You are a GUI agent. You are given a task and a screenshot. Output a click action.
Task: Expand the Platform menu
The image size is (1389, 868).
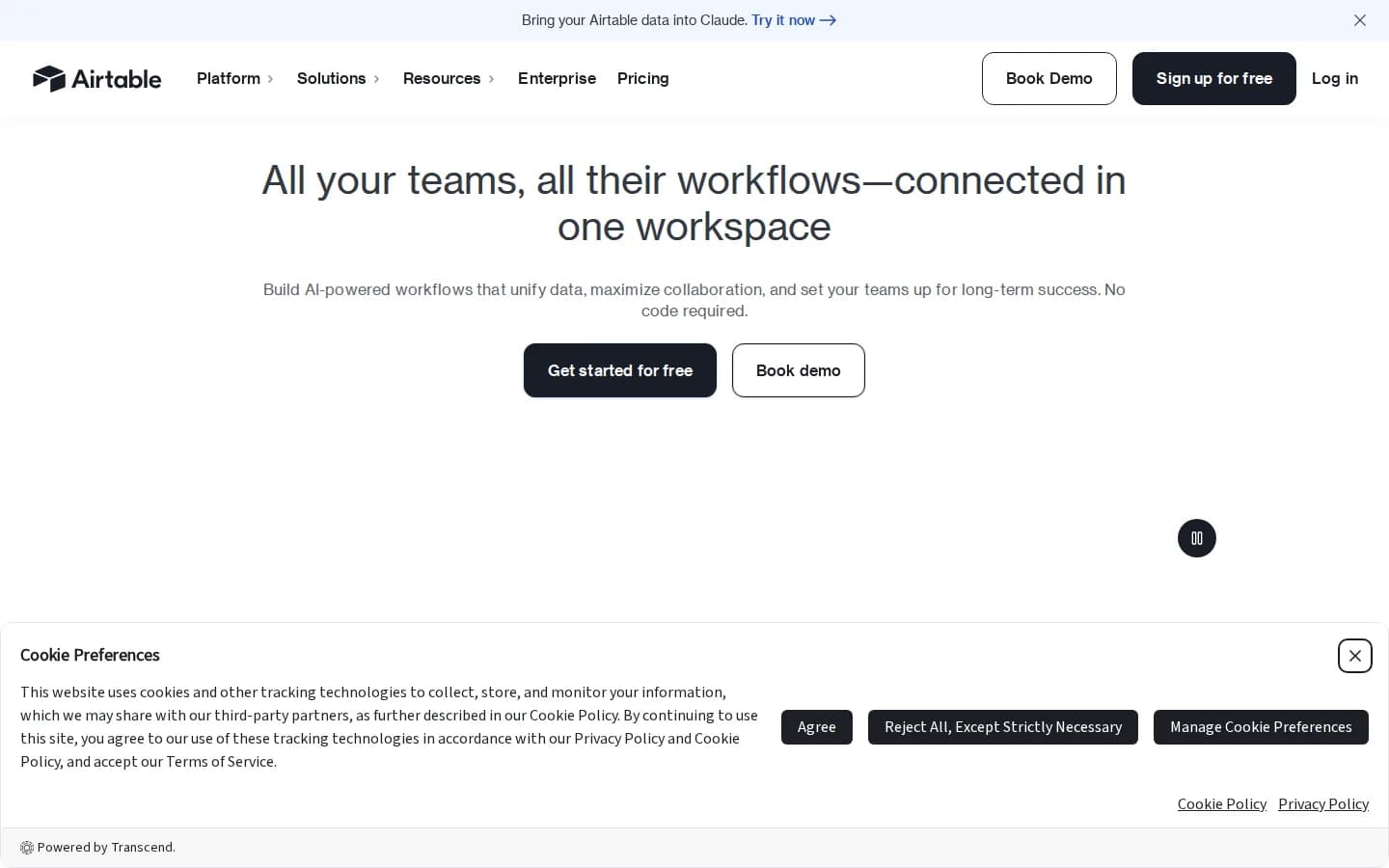235,78
